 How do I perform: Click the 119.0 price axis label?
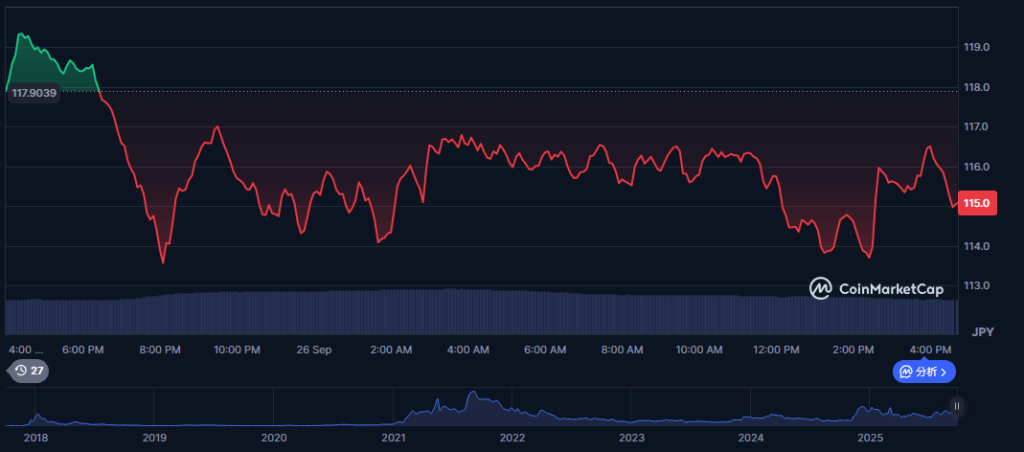tap(976, 47)
